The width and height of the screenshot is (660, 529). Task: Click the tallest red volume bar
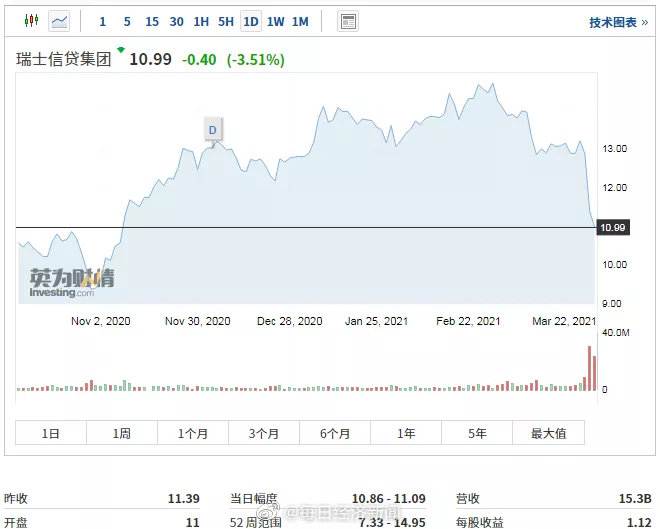(x=589, y=368)
